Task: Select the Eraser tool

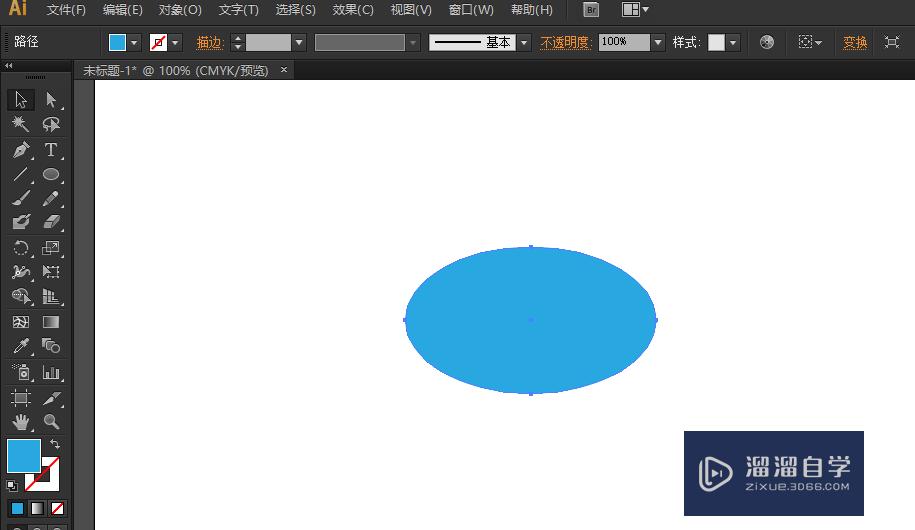Action: coord(51,222)
